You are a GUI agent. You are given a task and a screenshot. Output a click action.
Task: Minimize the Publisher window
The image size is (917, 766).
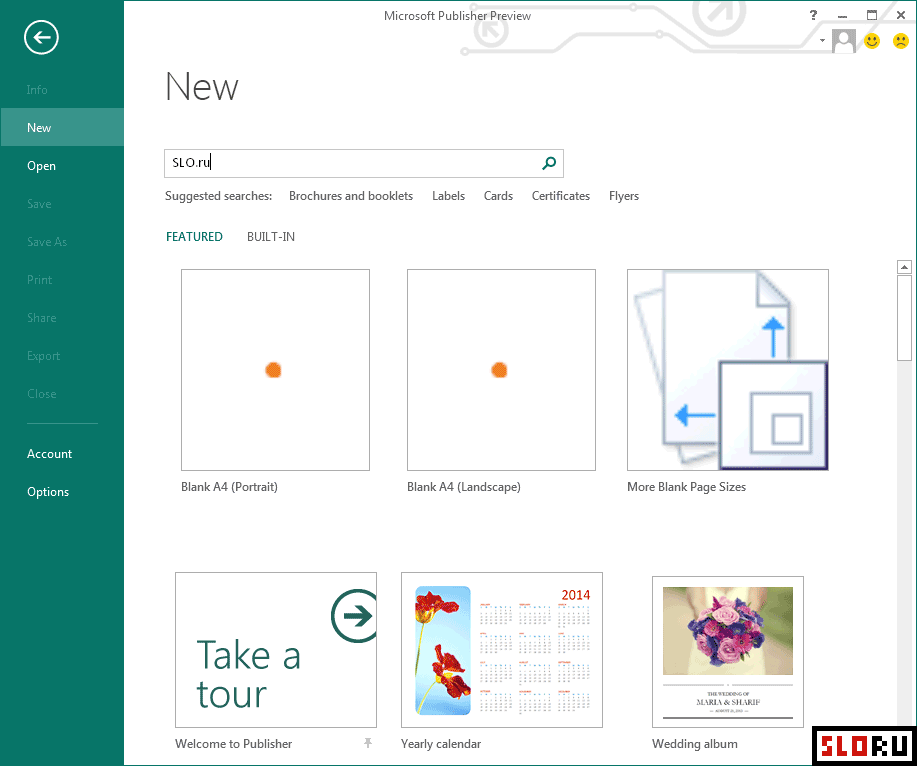coord(842,16)
